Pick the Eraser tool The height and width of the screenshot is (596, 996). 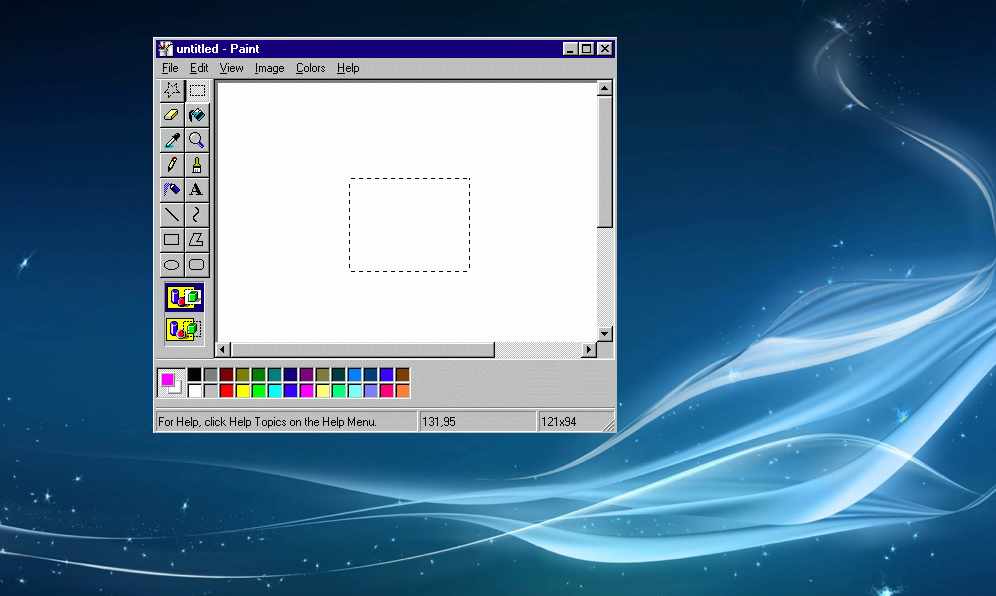(x=172, y=115)
